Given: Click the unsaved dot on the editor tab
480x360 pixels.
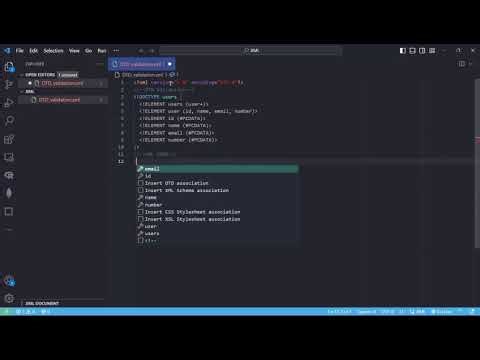Looking at the screenshot, I should 169,64.
